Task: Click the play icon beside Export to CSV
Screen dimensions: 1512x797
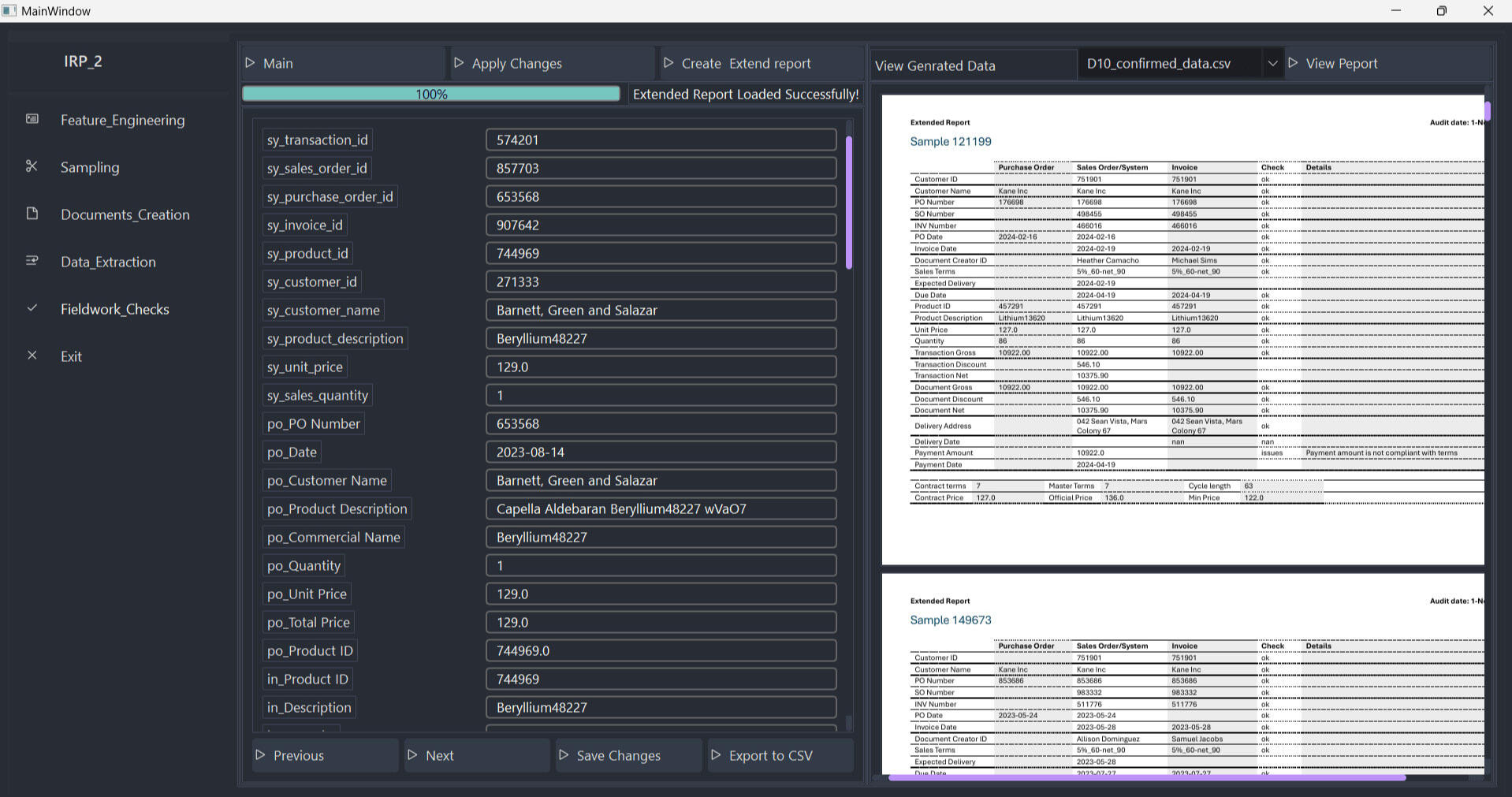Action: click(x=716, y=754)
